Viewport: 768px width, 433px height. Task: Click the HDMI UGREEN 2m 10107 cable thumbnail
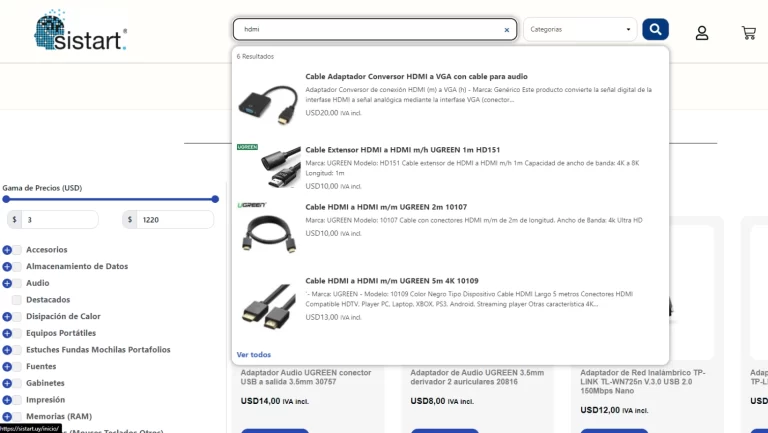coord(267,232)
